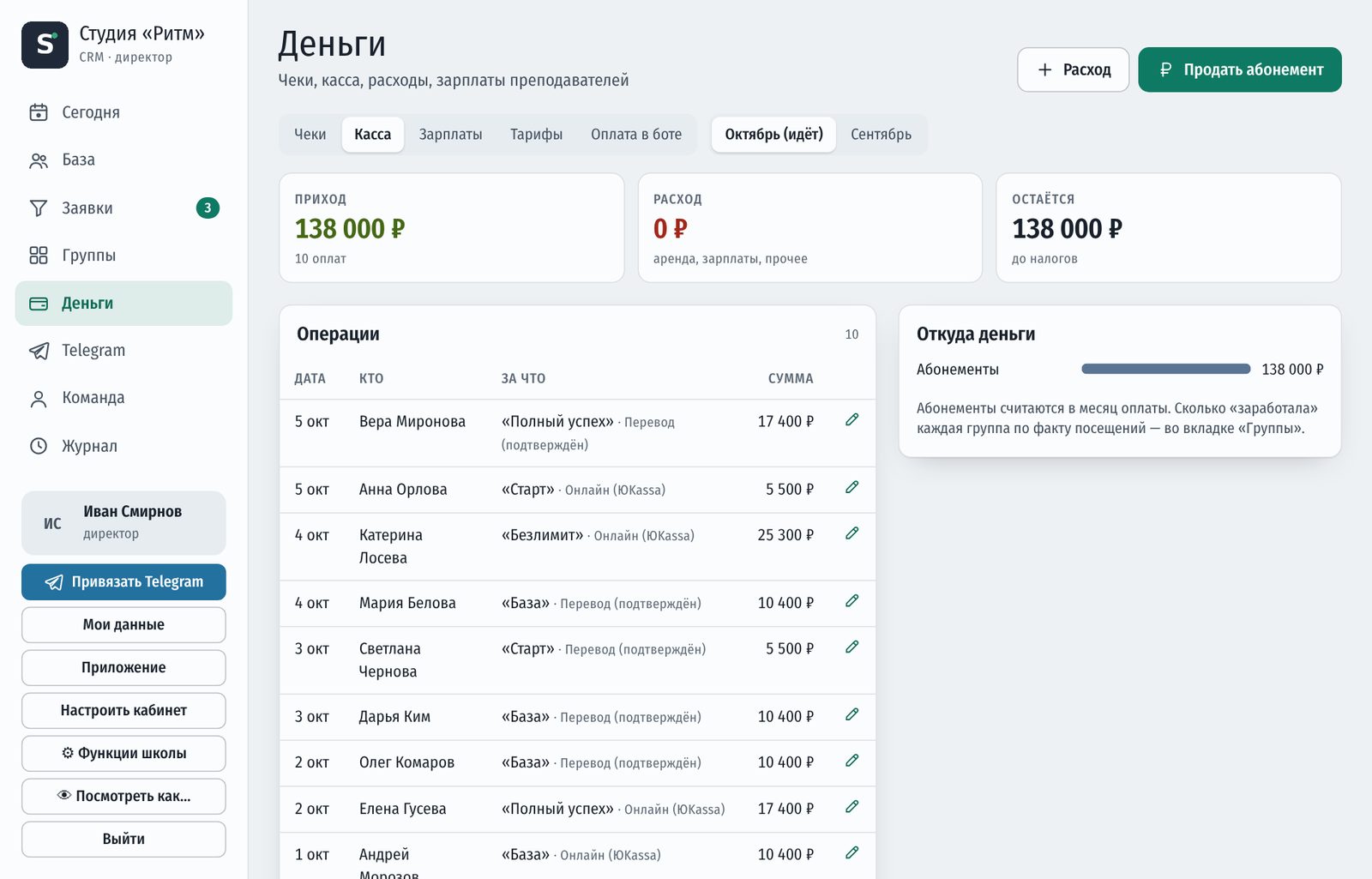Select the Сентябрь period
The image size is (1372, 879).
pos(881,135)
